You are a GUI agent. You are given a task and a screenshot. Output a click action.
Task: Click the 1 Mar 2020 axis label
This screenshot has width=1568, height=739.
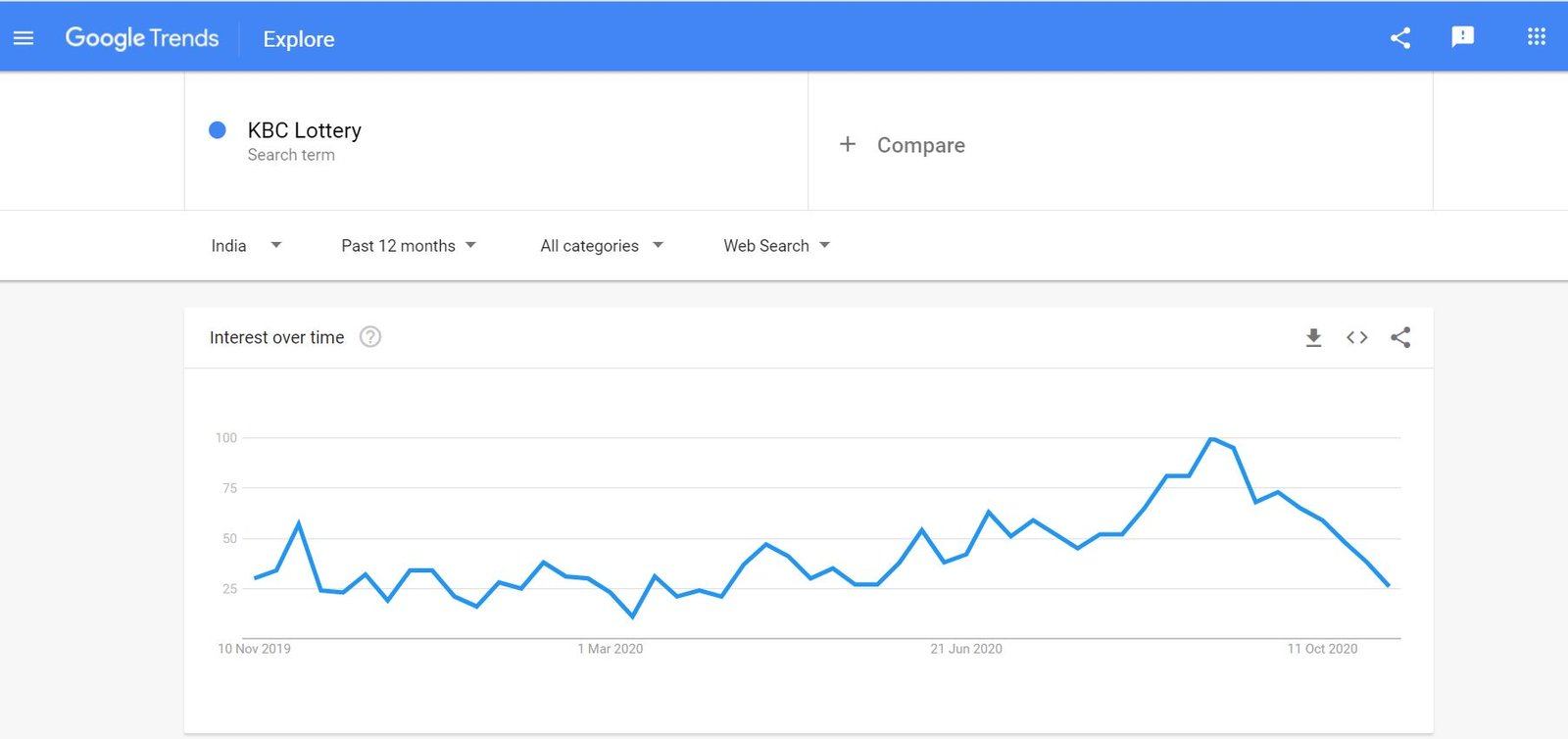coord(610,649)
